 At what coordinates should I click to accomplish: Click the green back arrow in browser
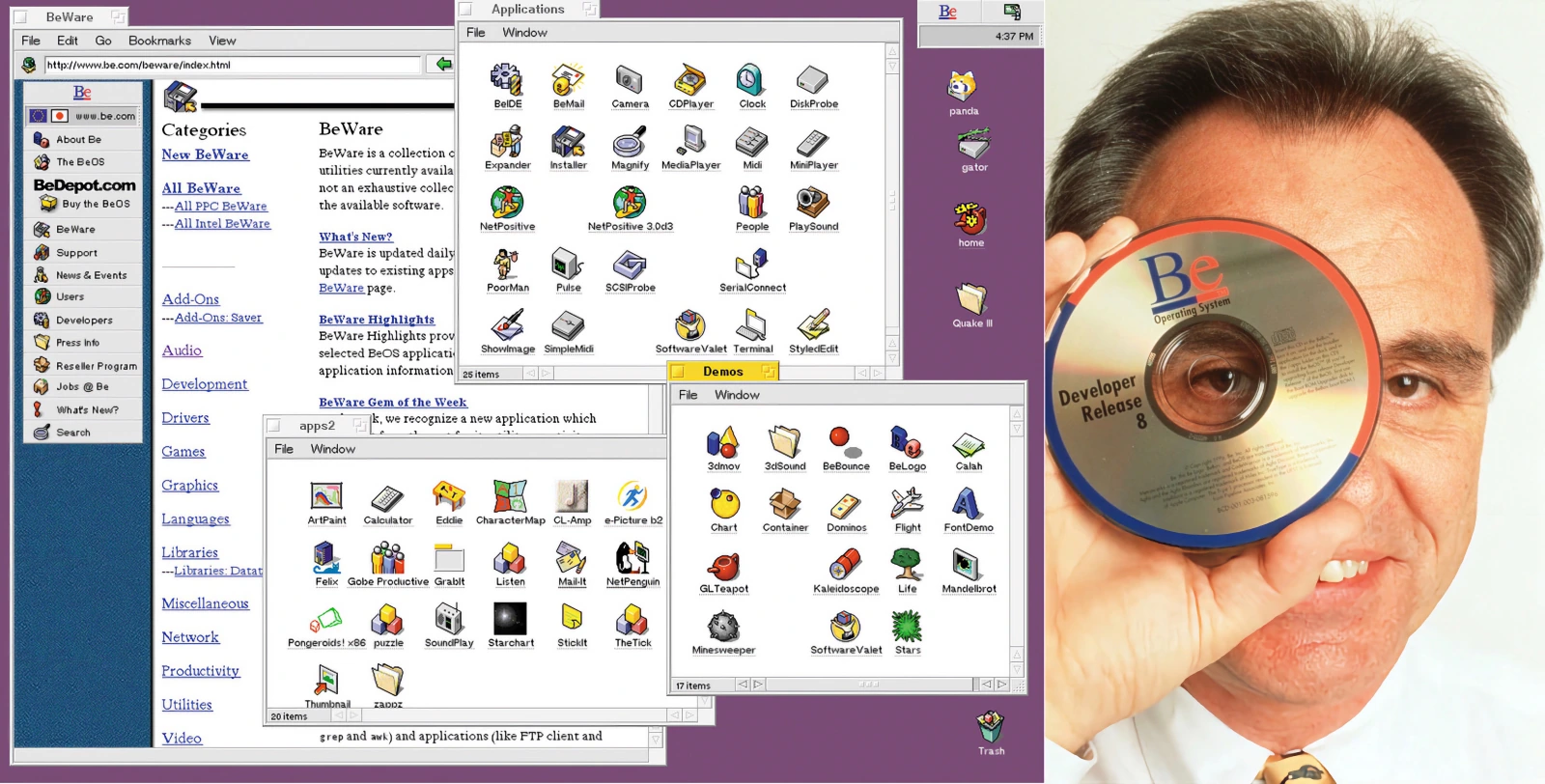tap(443, 64)
